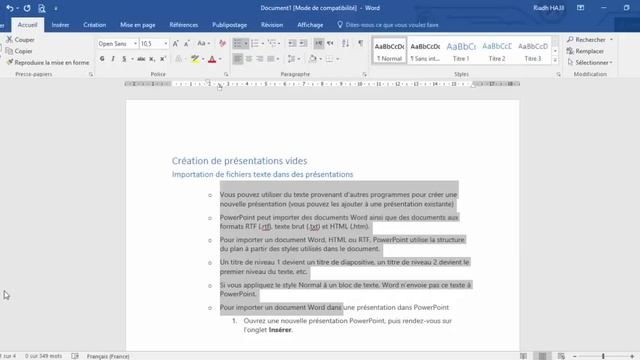The width and height of the screenshot is (640, 360).
Task: Switch to the Mise en page tab
Action: coord(138,25)
